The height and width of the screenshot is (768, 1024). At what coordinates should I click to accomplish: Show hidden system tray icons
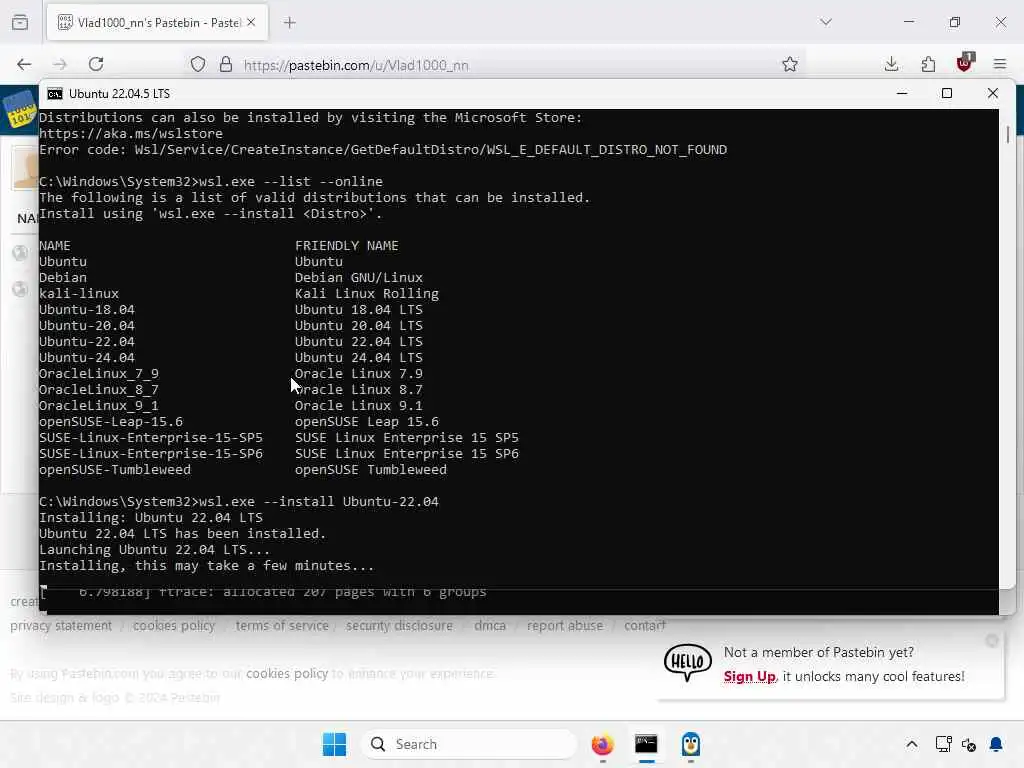click(912, 744)
